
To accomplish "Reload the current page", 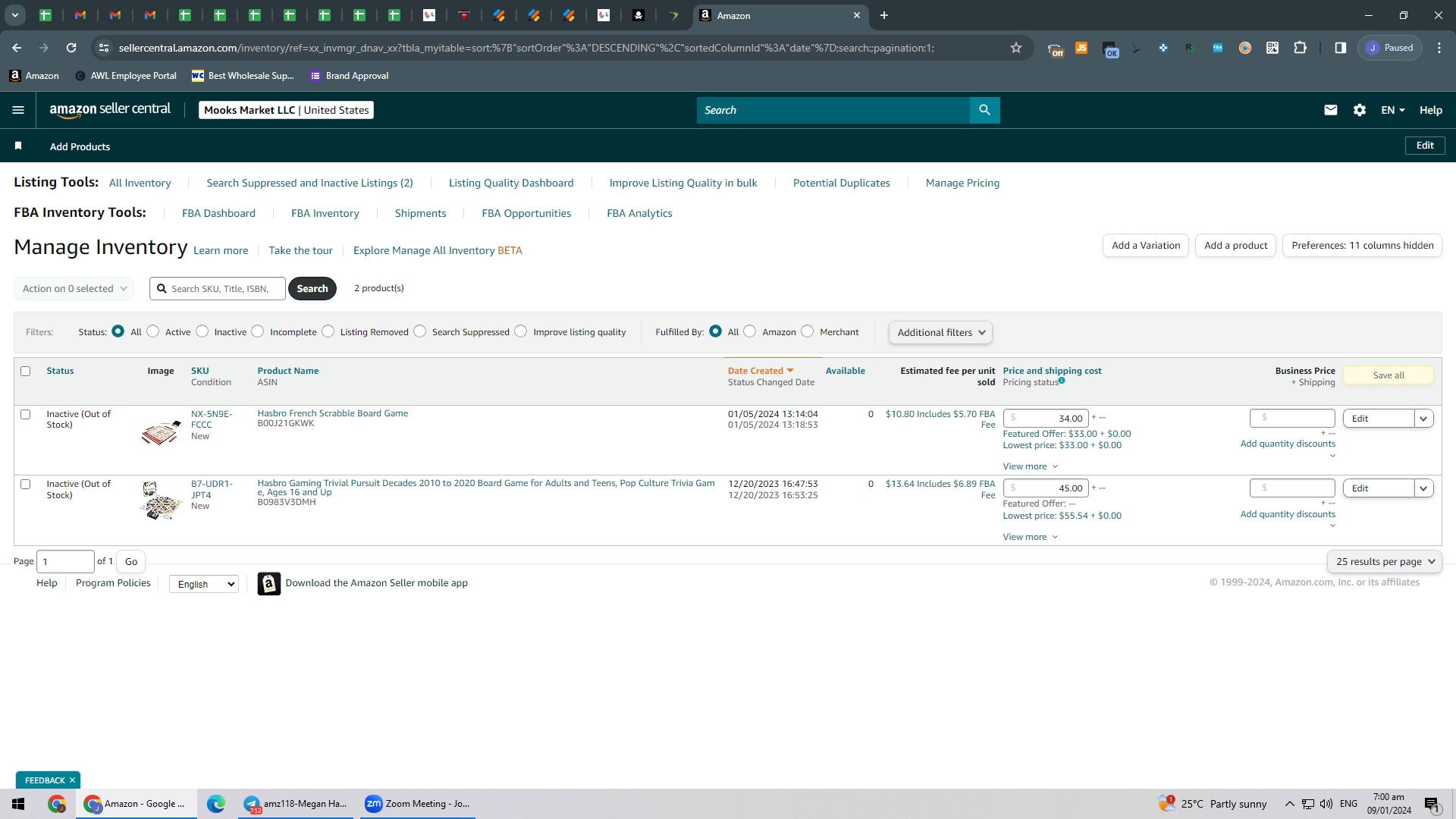I will 71,48.
